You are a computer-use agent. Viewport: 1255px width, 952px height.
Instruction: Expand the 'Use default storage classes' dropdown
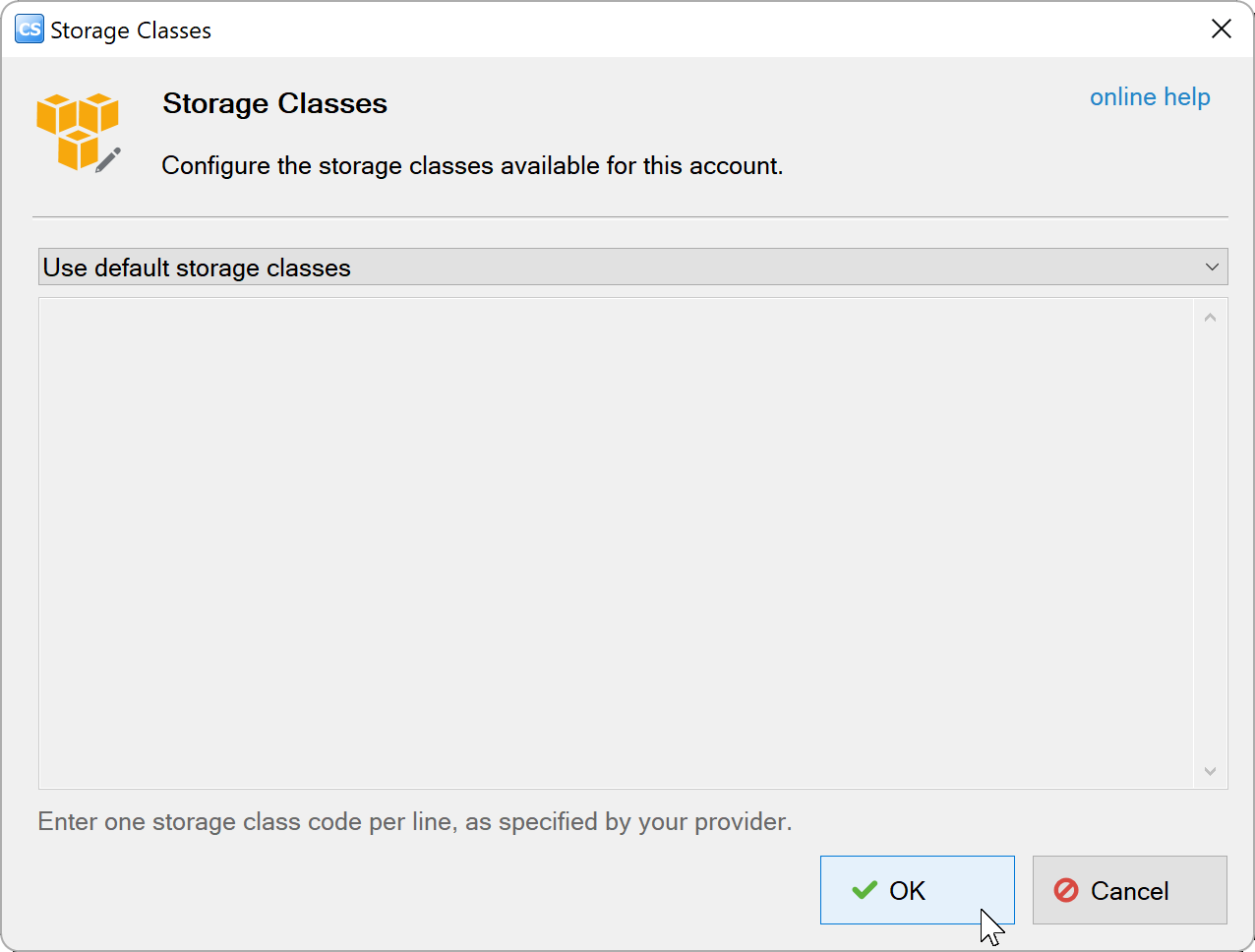[x=633, y=267]
